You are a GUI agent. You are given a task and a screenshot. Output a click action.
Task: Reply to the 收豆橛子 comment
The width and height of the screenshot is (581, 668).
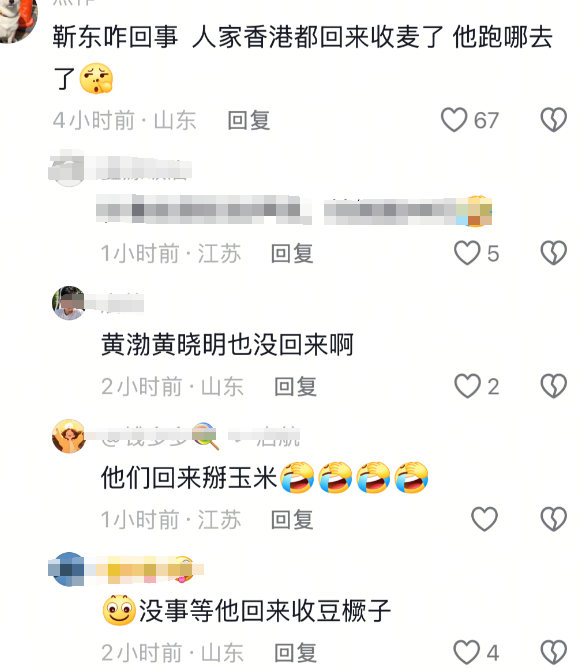[295, 652]
